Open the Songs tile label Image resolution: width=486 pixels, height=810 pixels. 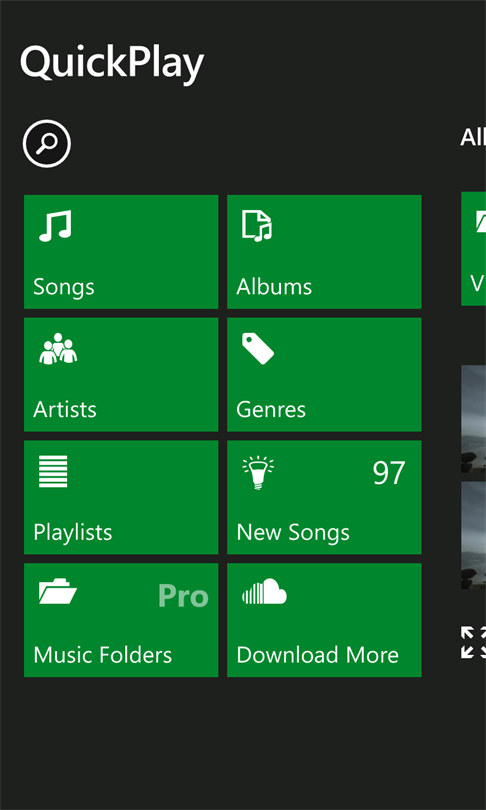[x=64, y=287]
